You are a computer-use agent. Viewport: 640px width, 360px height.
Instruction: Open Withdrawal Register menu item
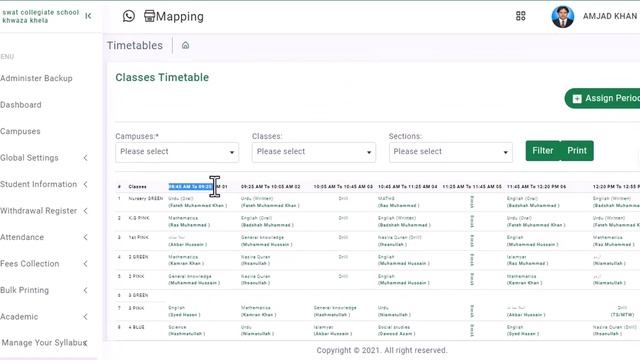tap(38, 211)
